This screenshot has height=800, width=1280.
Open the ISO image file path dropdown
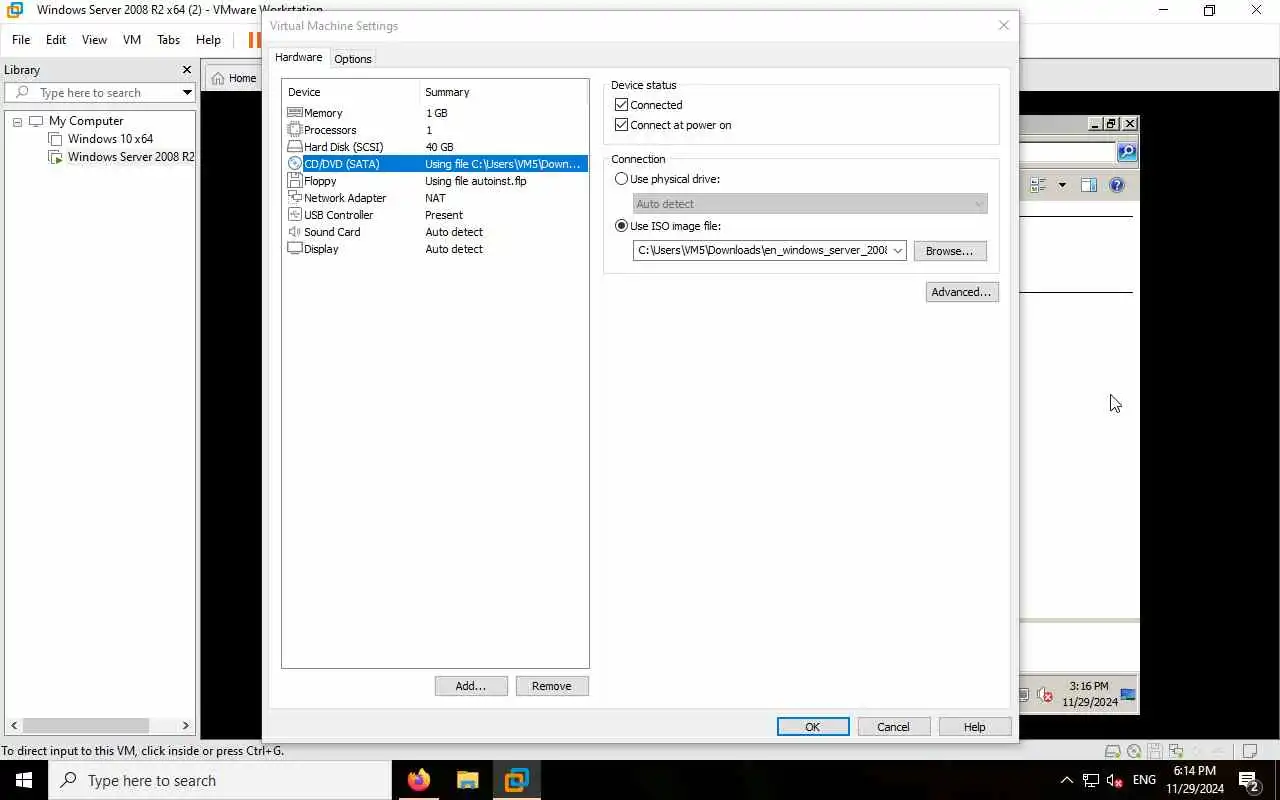pyautogui.click(x=897, y=251)
